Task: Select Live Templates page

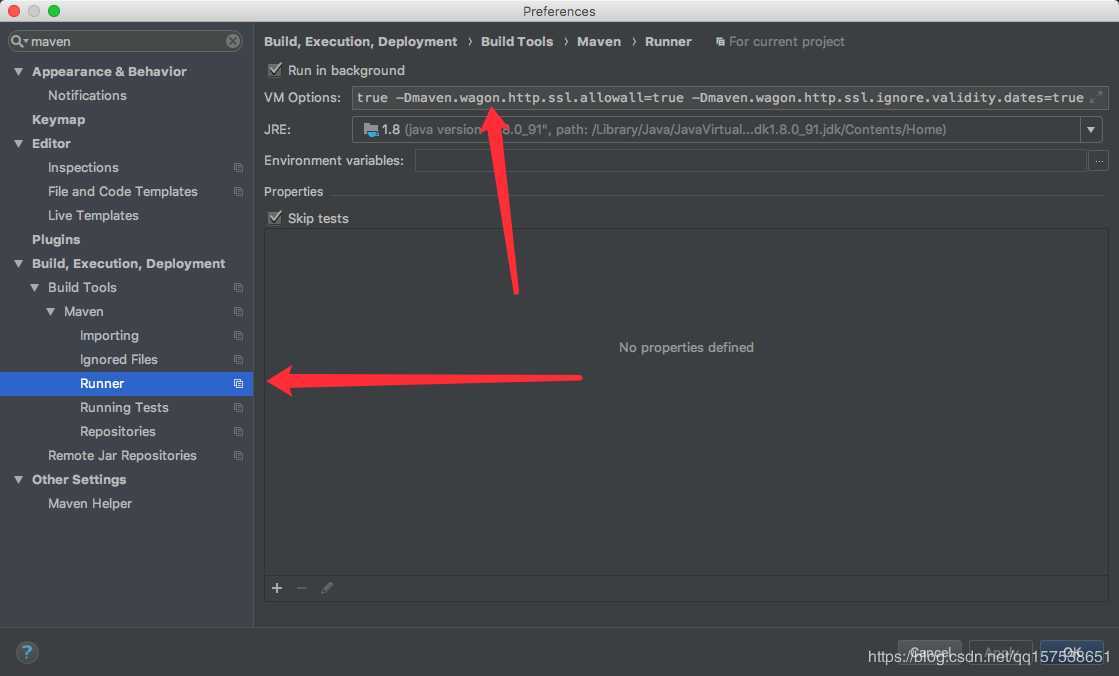Action: coord(93,216)
